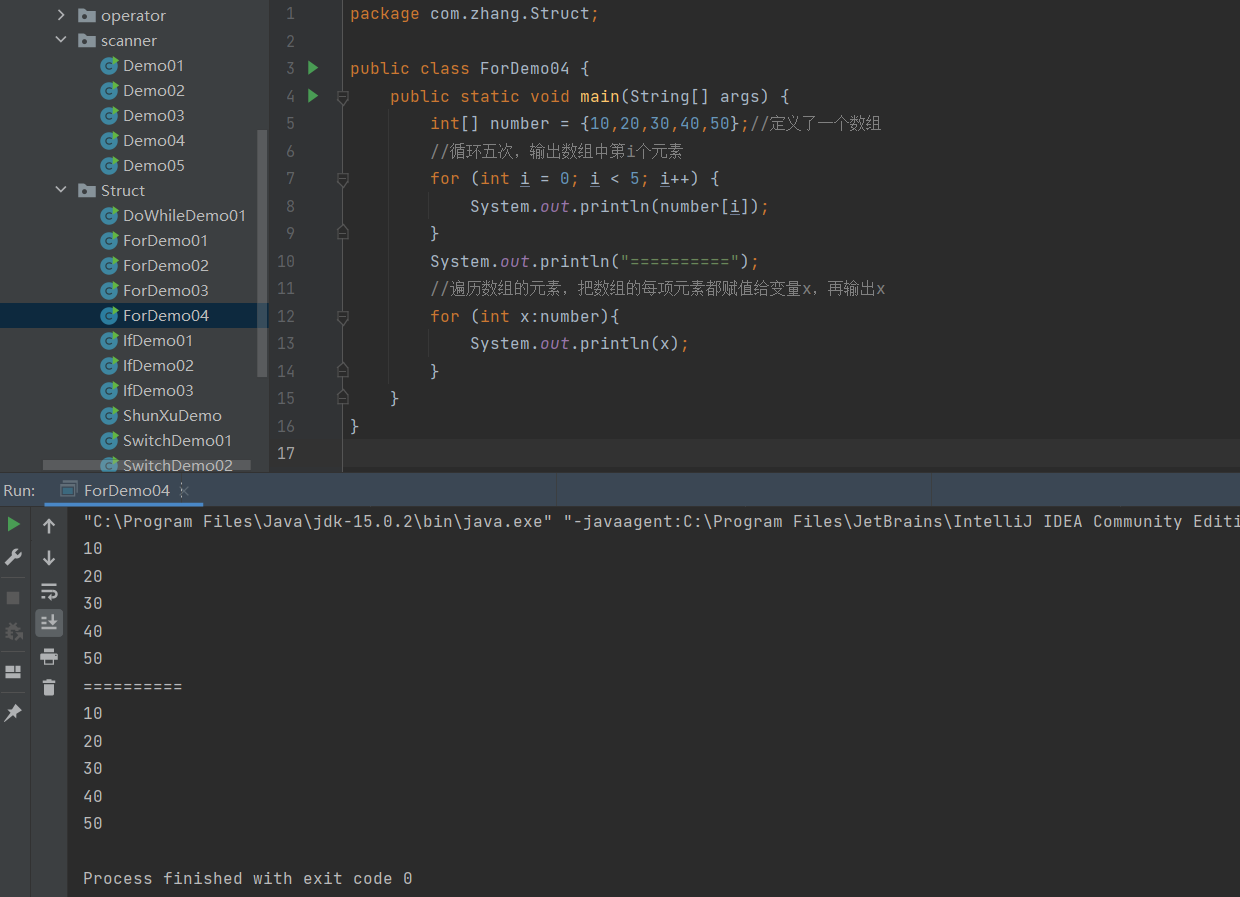
Task: Click line number 17 in the gutter
Action: (x=286, y=454)
